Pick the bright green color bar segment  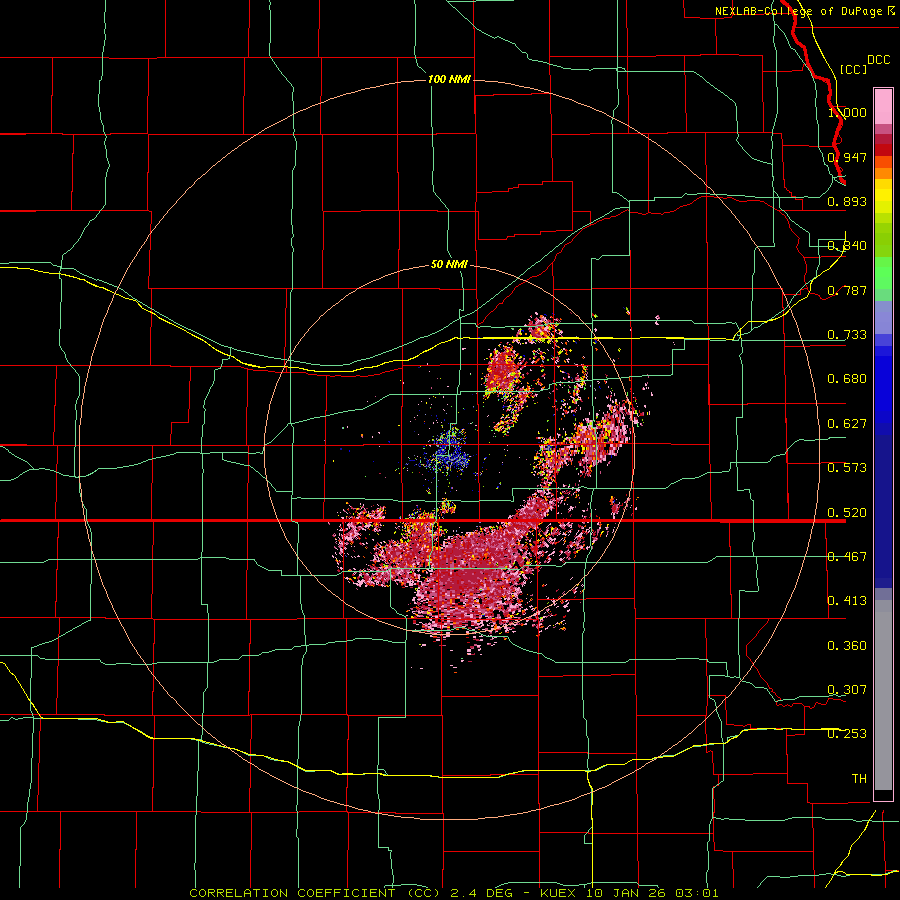883,273
